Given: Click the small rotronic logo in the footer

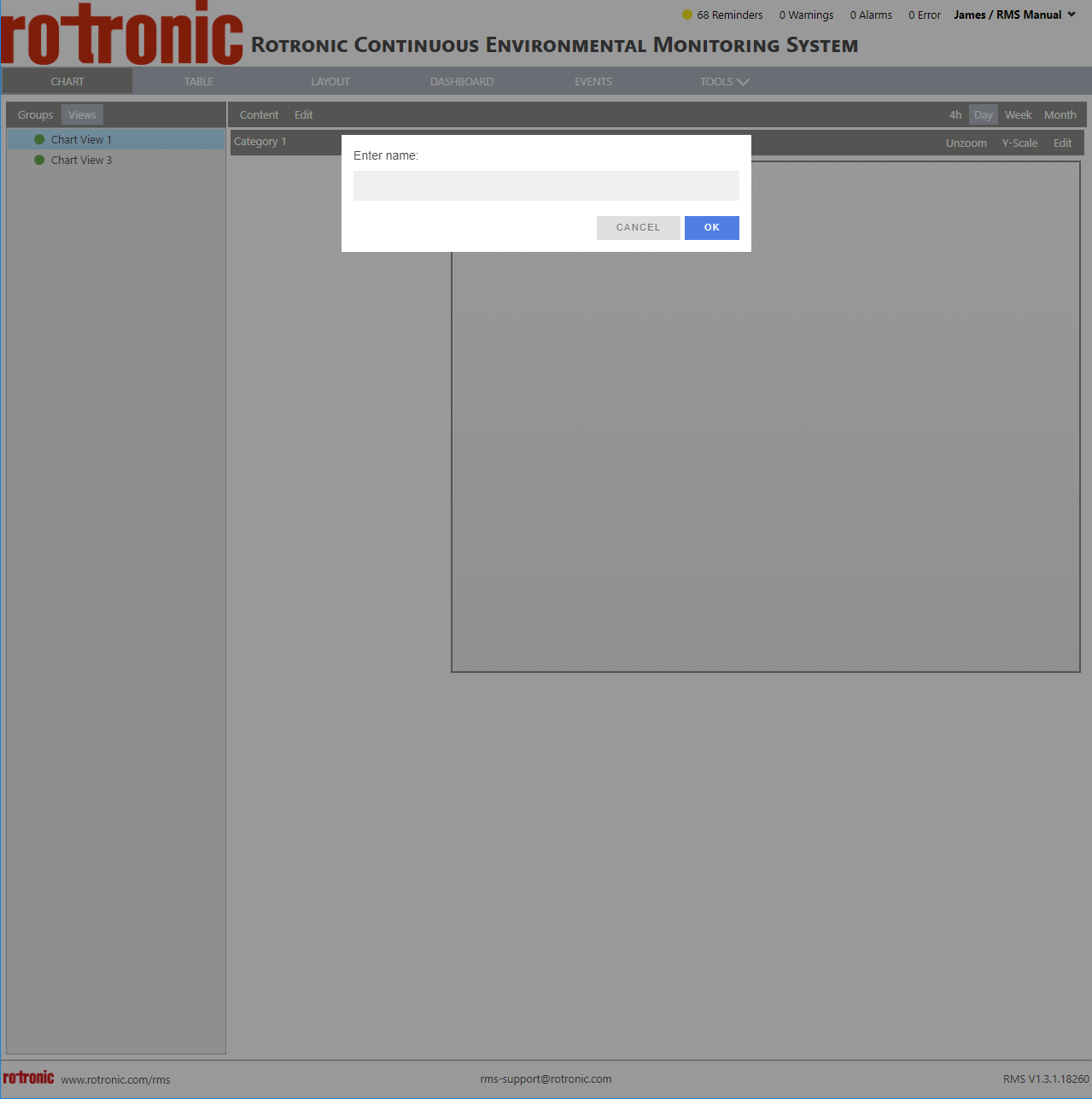Looking at the screenshot, I should coord(29,1078).
